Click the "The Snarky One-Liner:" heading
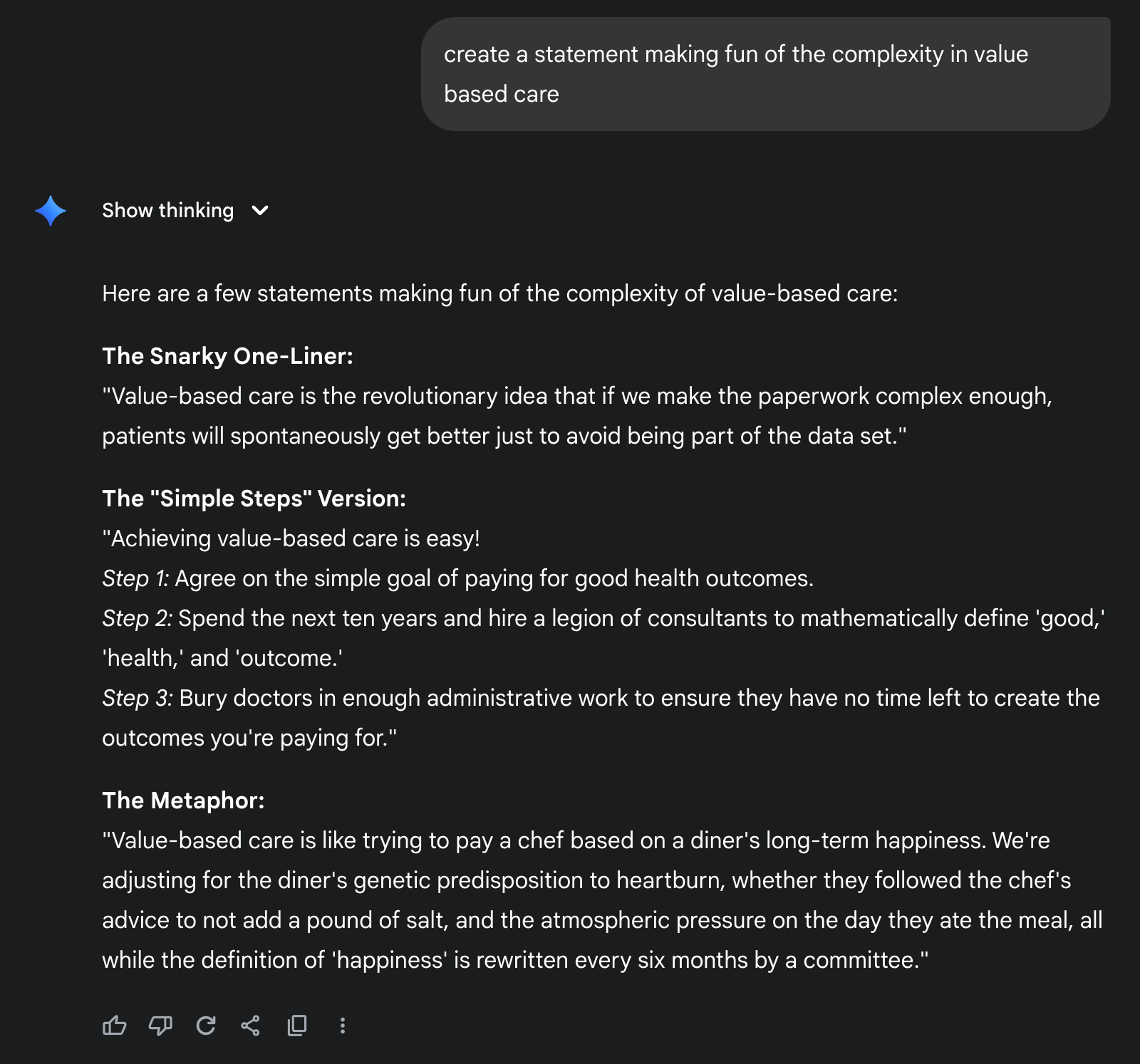1140x1064 pixels. tap(227, 356)
